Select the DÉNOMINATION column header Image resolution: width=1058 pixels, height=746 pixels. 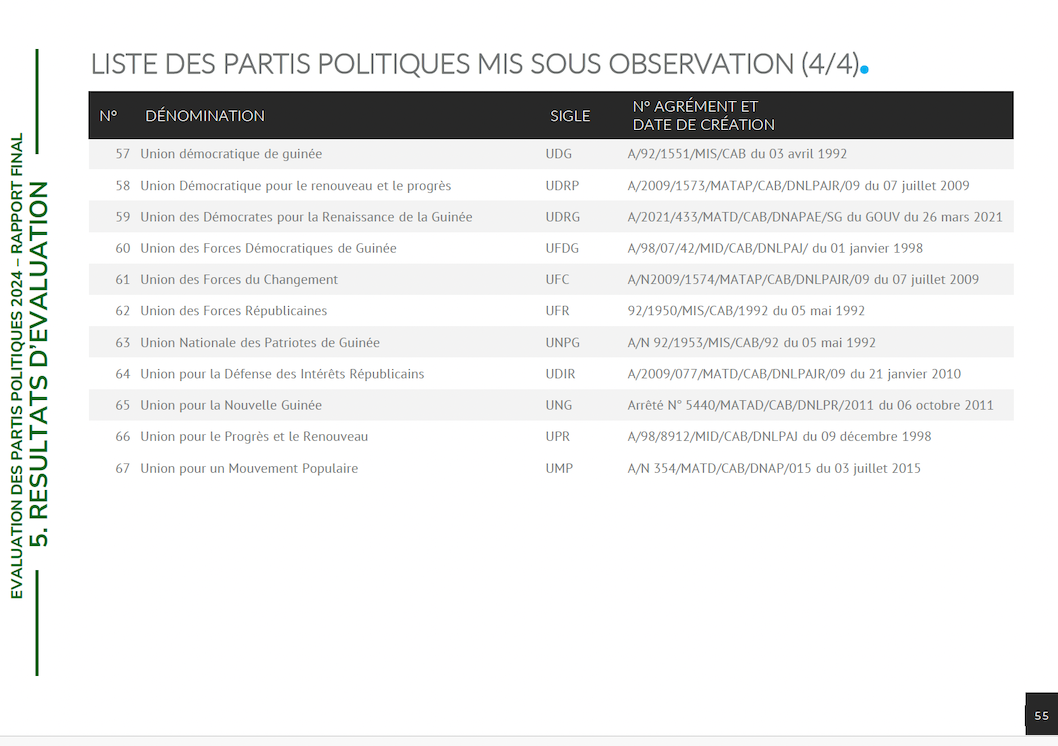pos(205,116)
